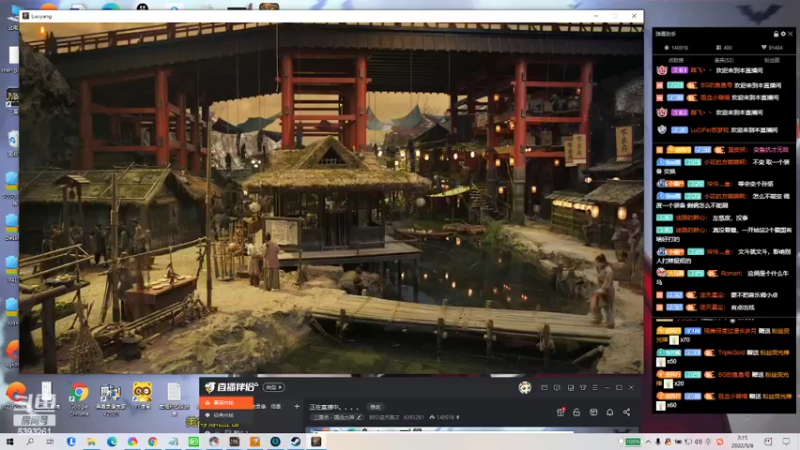Screen dimensions: 800x450
Task: Click room number 6393261 in companion status line
Action: point(413,417)
